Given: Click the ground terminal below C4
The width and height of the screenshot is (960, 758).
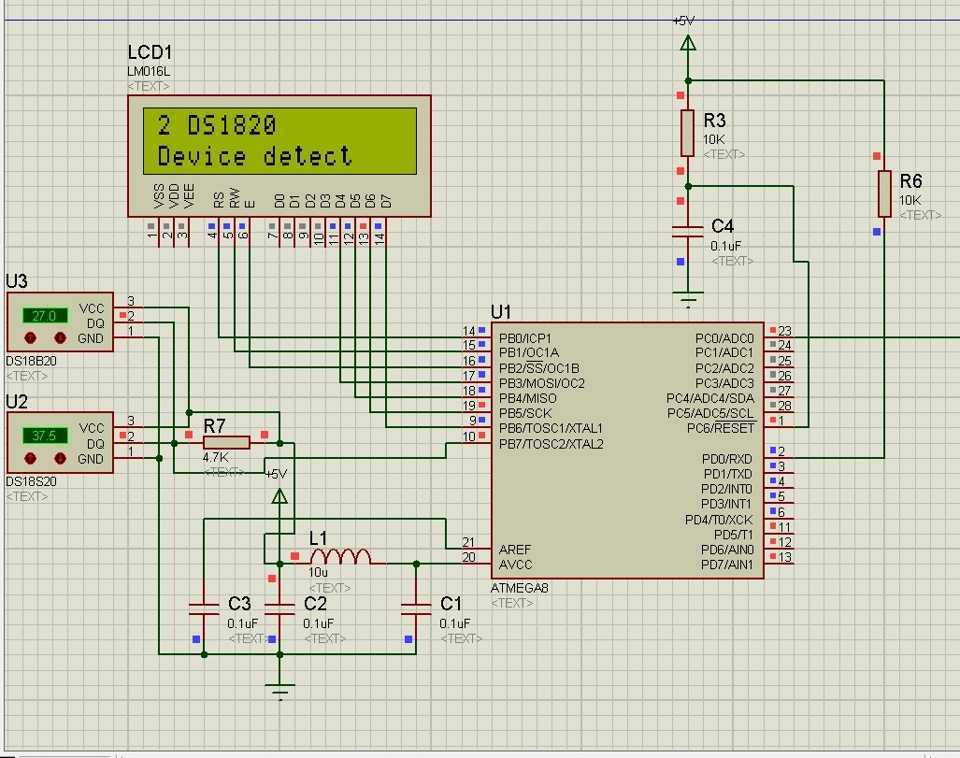Looking at the screenshot, I should pos(688,299).
